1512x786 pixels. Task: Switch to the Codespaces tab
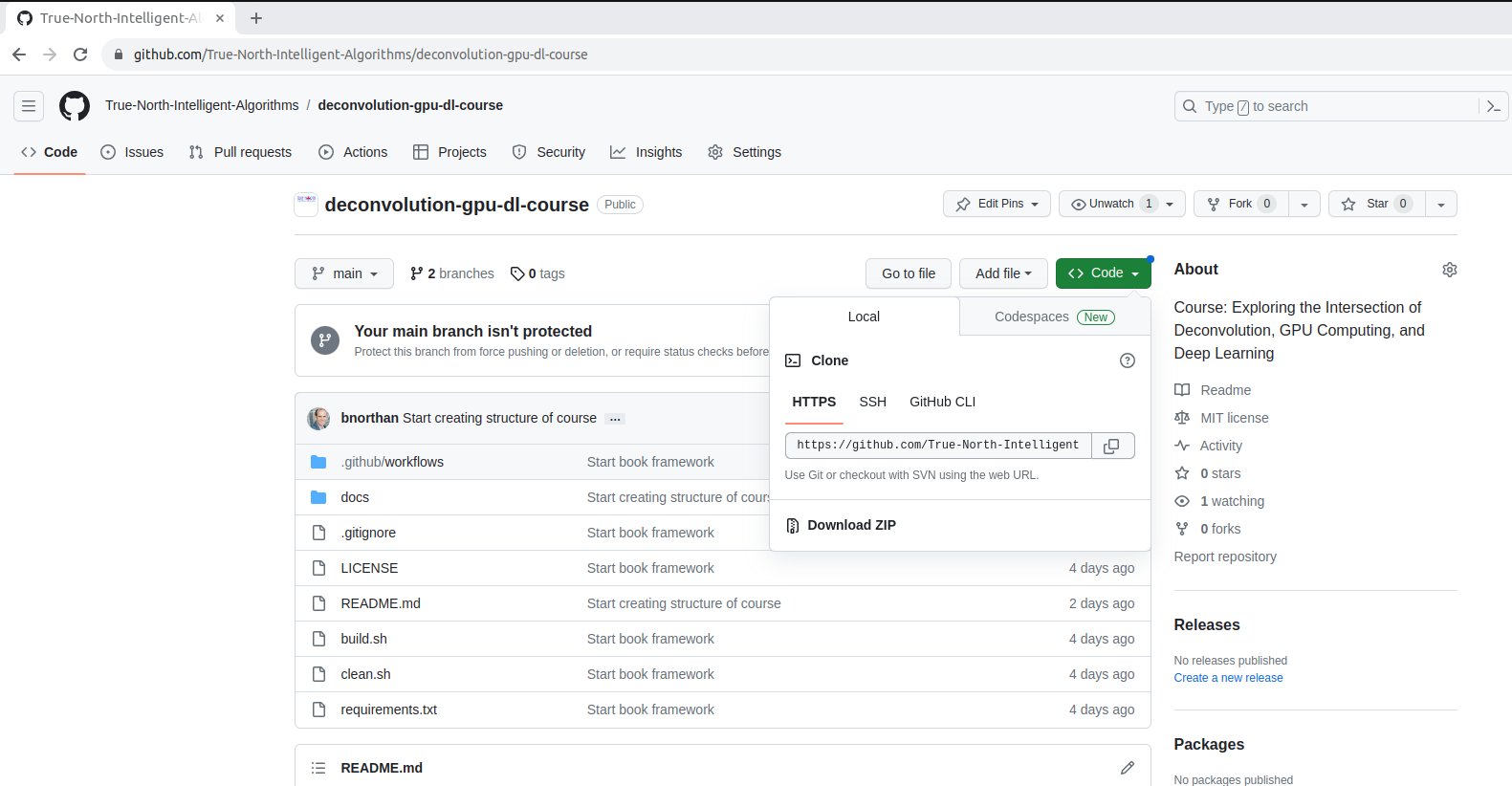click(1054, 317)
